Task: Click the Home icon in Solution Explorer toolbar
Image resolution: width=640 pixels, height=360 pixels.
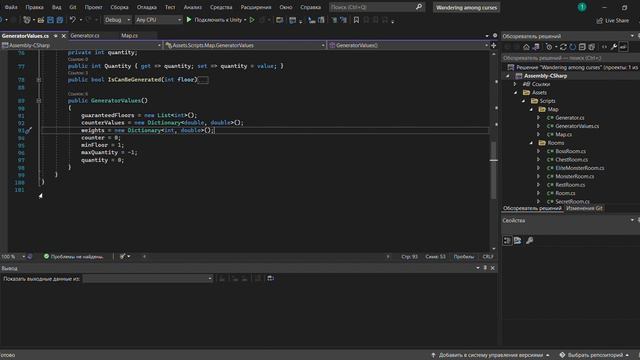Action: tap(527, 47)
